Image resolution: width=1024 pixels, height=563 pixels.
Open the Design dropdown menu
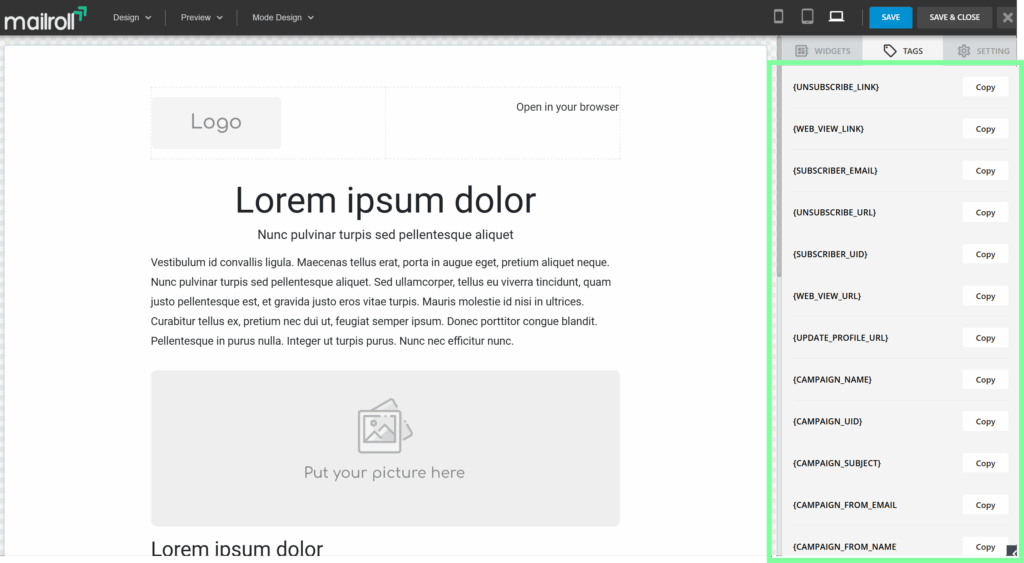(x=132, y=17)
